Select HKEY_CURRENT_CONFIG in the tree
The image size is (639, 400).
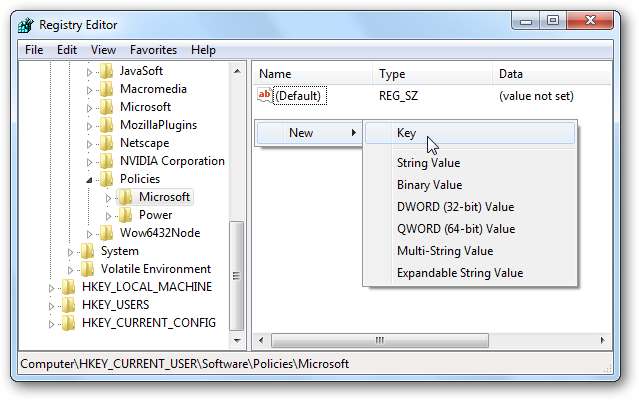click(147, 323)
